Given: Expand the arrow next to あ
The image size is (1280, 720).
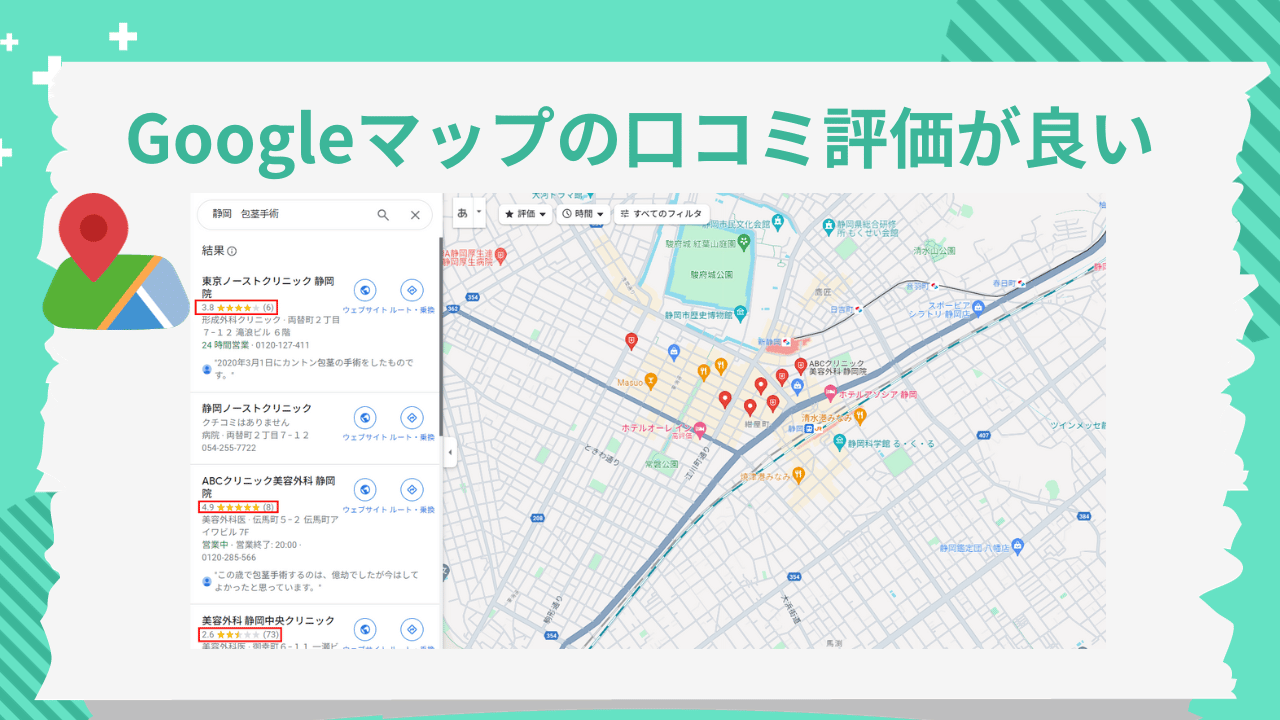Looking at the screenshot, I should 479,213.
